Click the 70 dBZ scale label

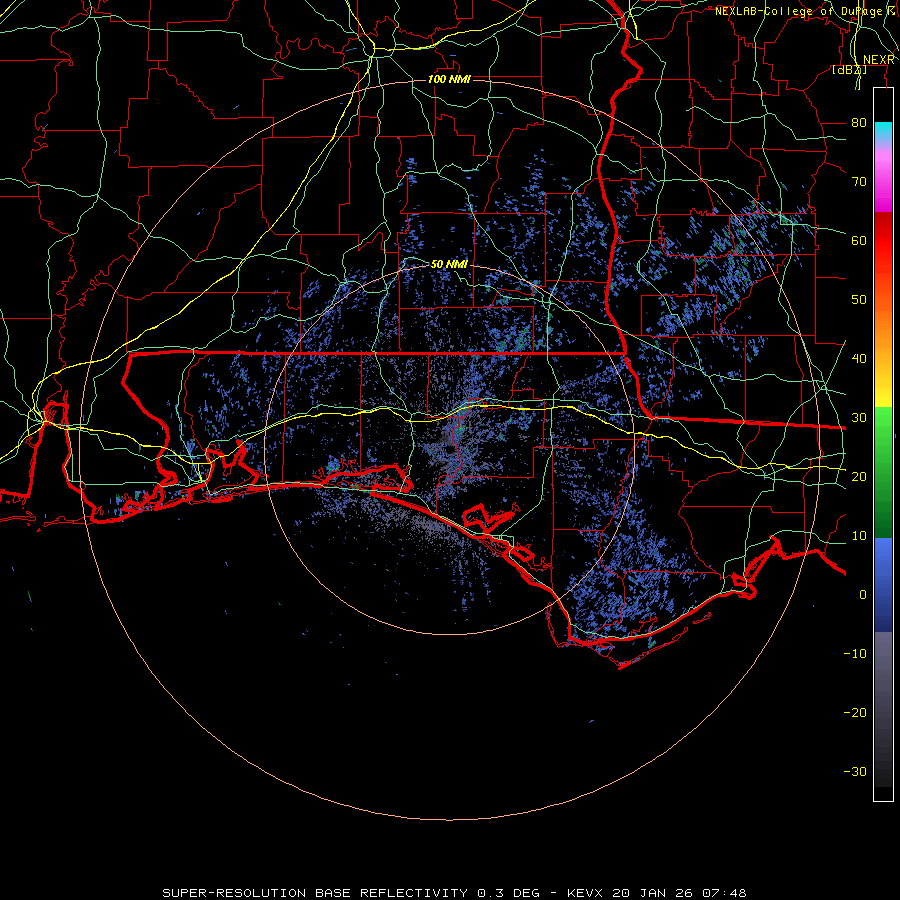click(x=859, y=182)
